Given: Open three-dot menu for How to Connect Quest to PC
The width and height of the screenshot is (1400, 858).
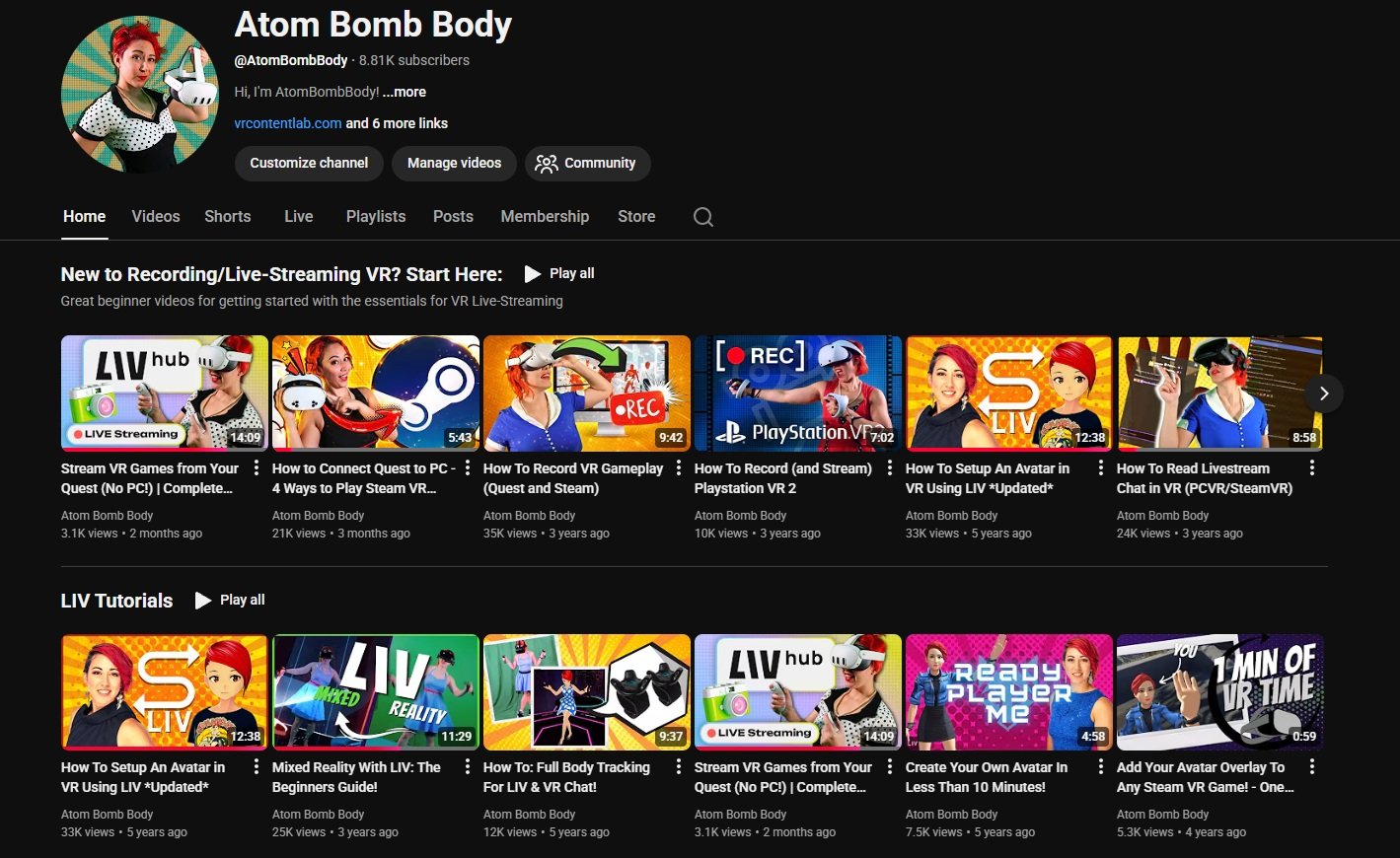Looking at the screenshot, I should 468,468.
